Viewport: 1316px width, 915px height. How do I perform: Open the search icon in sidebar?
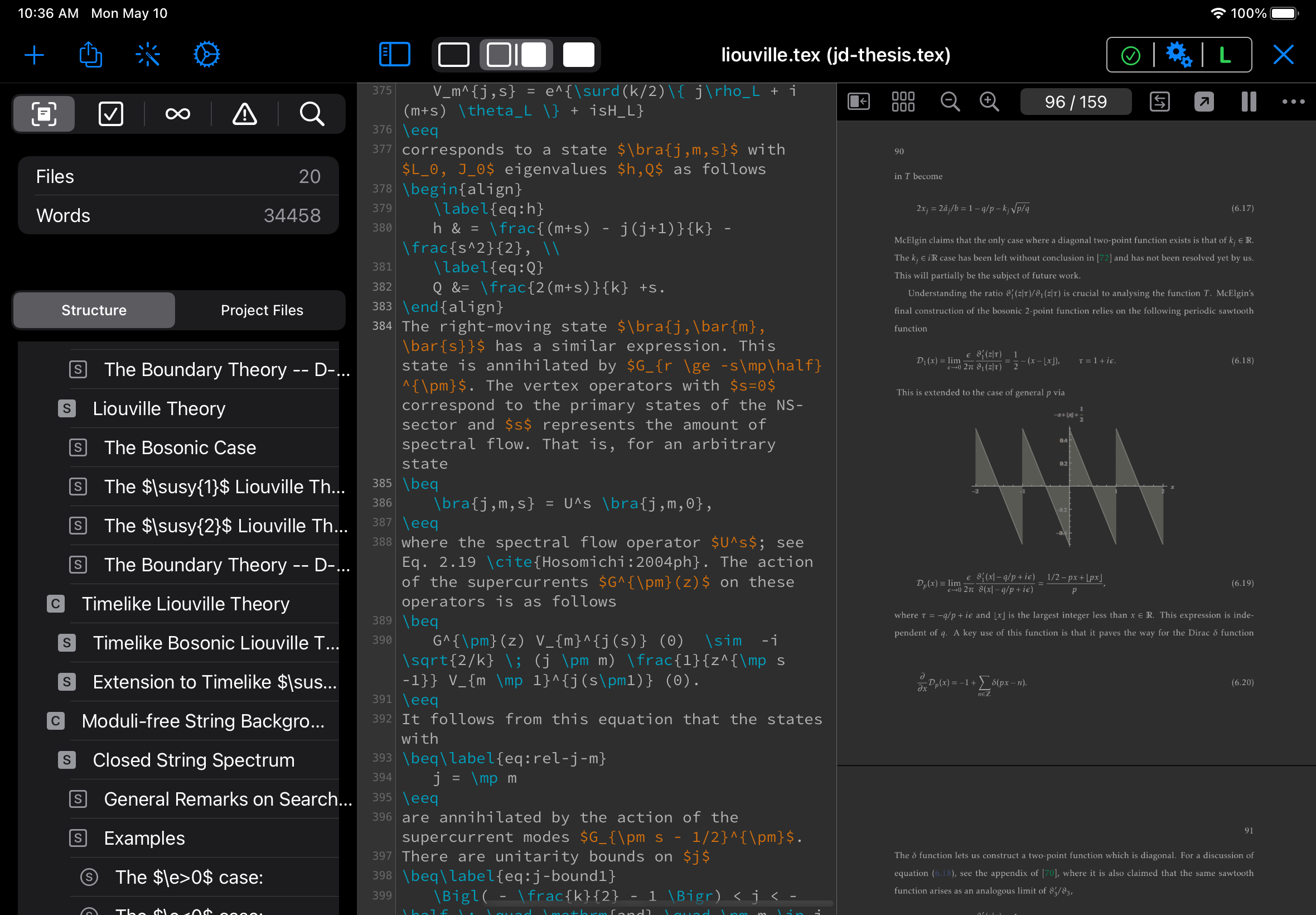tap(311, 113)
